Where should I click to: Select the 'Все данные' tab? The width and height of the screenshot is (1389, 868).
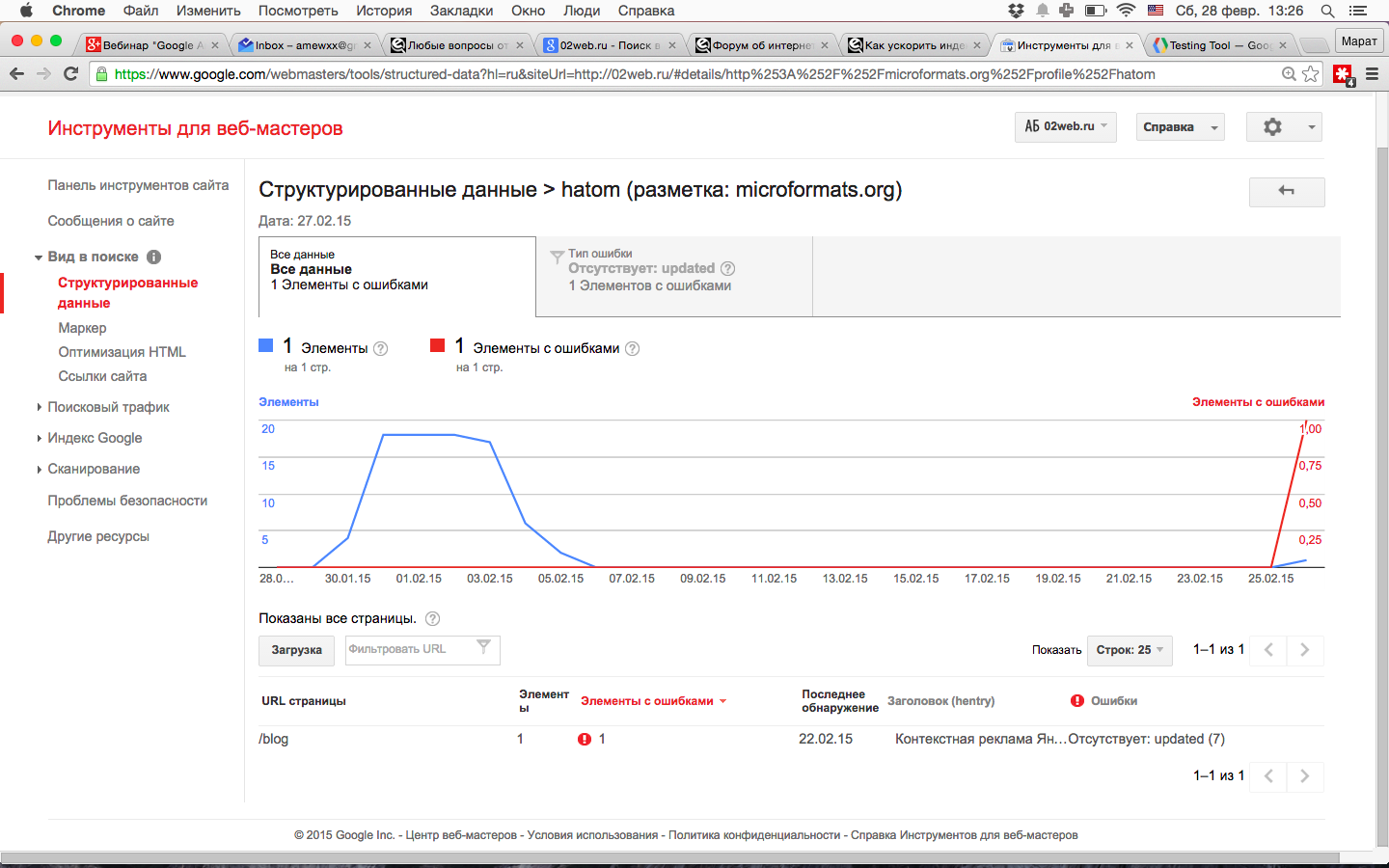pos(396,276)
